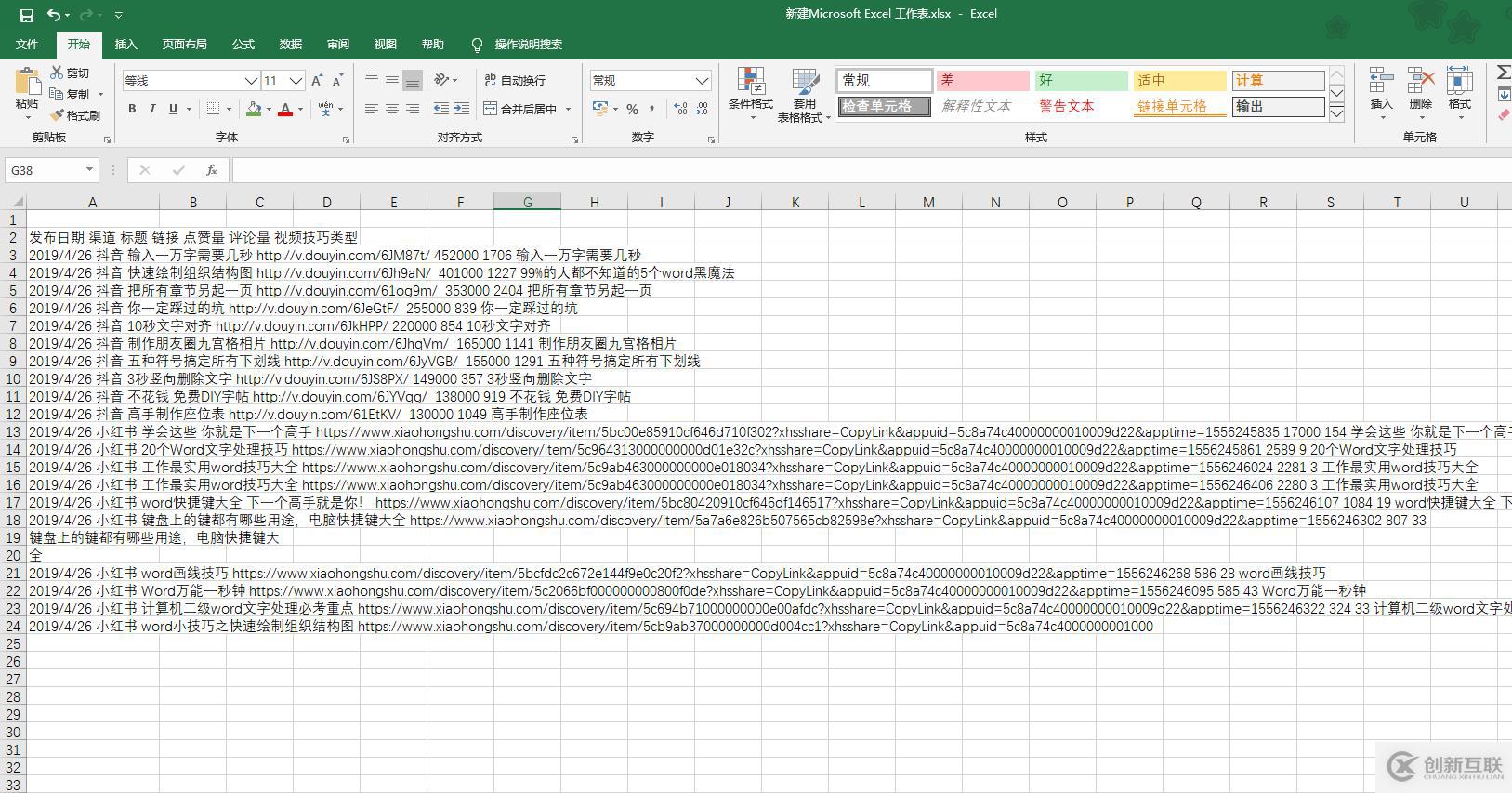Screen dimensions: 1512x793
Task: Increase indent
Action: click(462, 109)
